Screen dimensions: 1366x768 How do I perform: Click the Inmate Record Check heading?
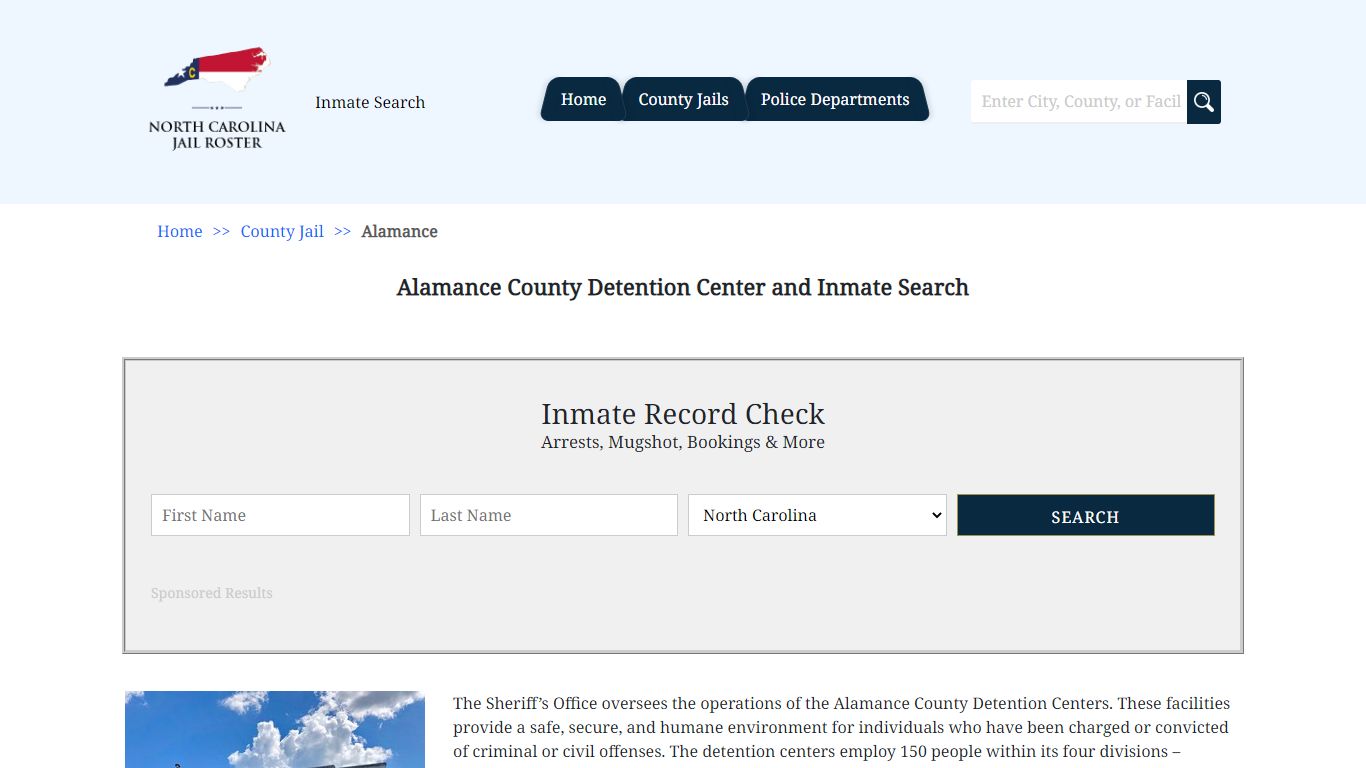tap(683, 414)
